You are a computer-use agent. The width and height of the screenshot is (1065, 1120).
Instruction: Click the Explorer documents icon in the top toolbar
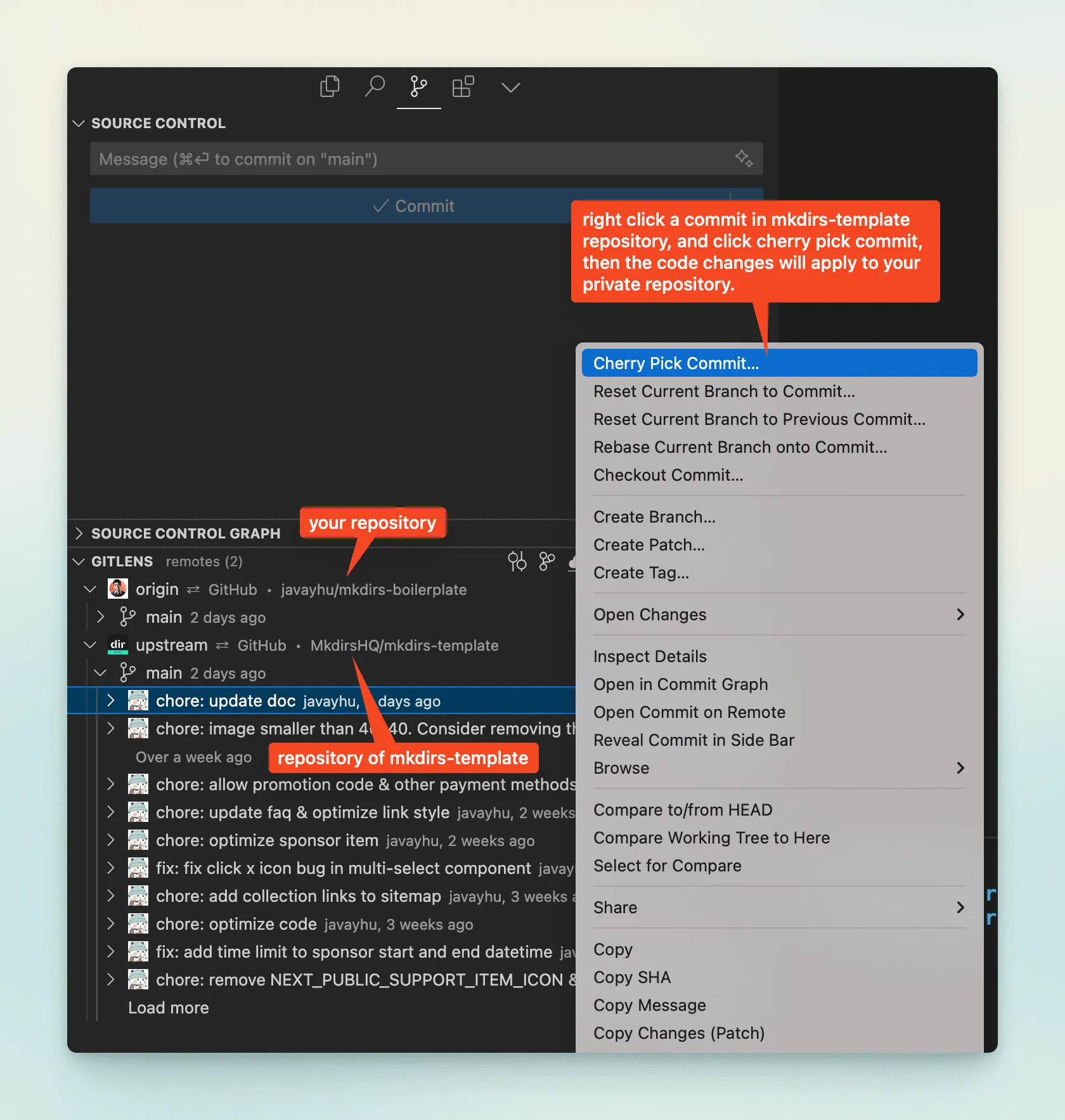pyautogui.click(x=330, y=87)
